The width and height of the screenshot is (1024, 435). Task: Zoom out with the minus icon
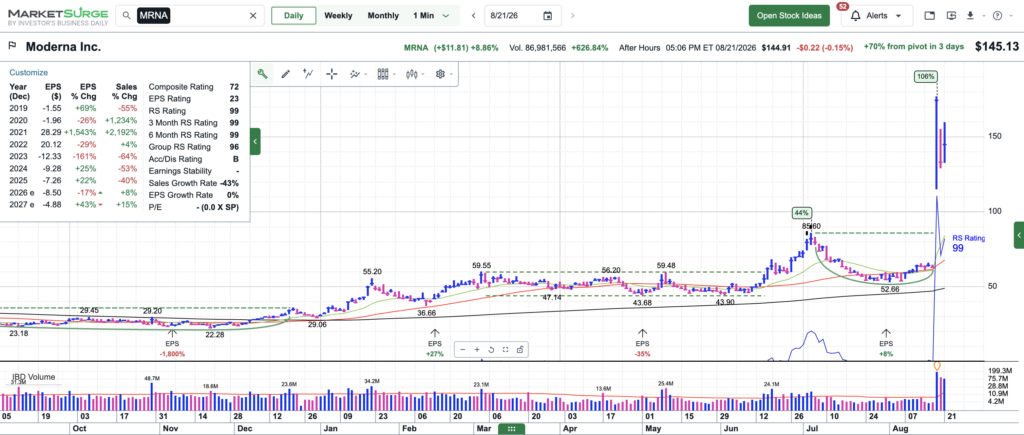pyautogui.click(x=462, y=349)
